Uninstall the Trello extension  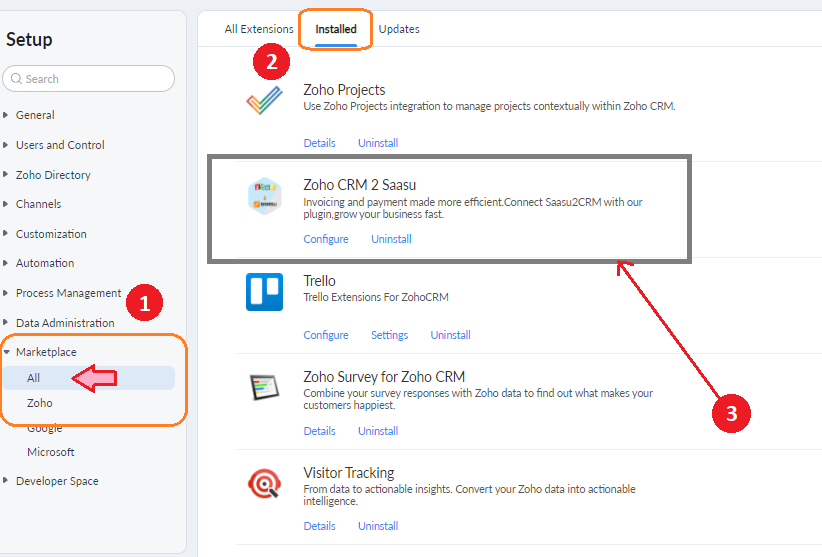(x=450, y=335)
